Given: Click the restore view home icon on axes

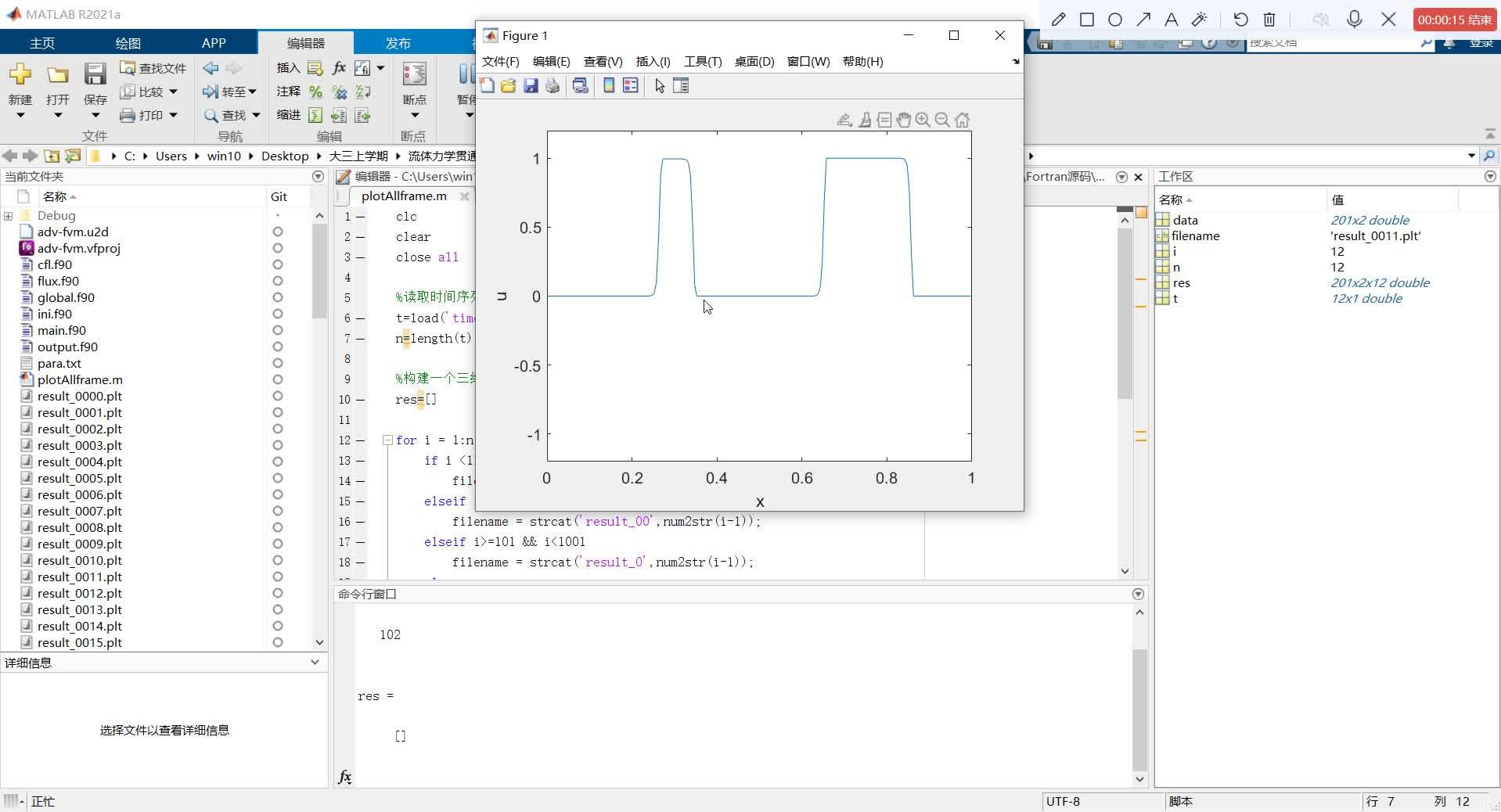Looking at the screenshot, I should tap(962, 120).
